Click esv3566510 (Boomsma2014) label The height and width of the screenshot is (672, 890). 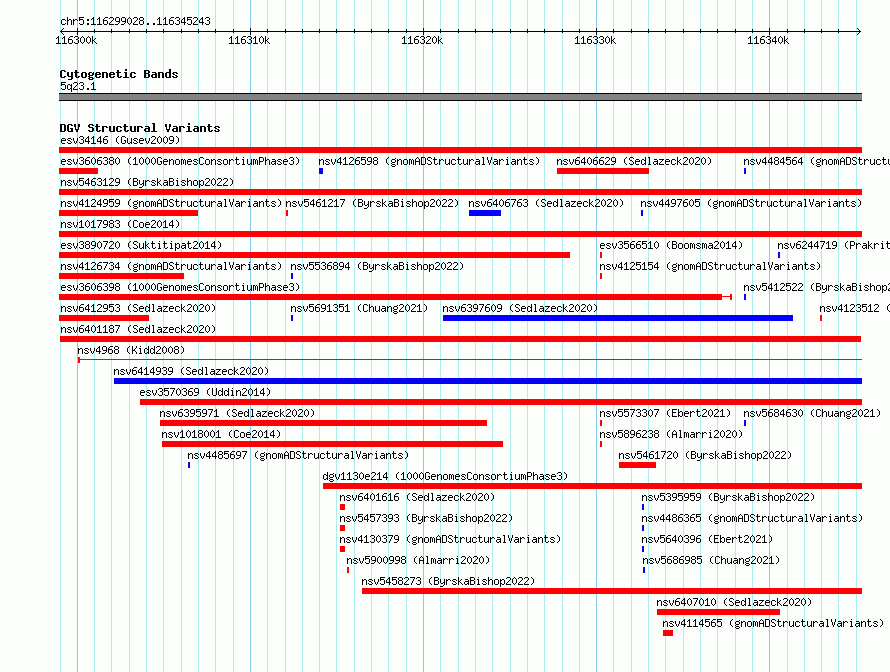671,245
